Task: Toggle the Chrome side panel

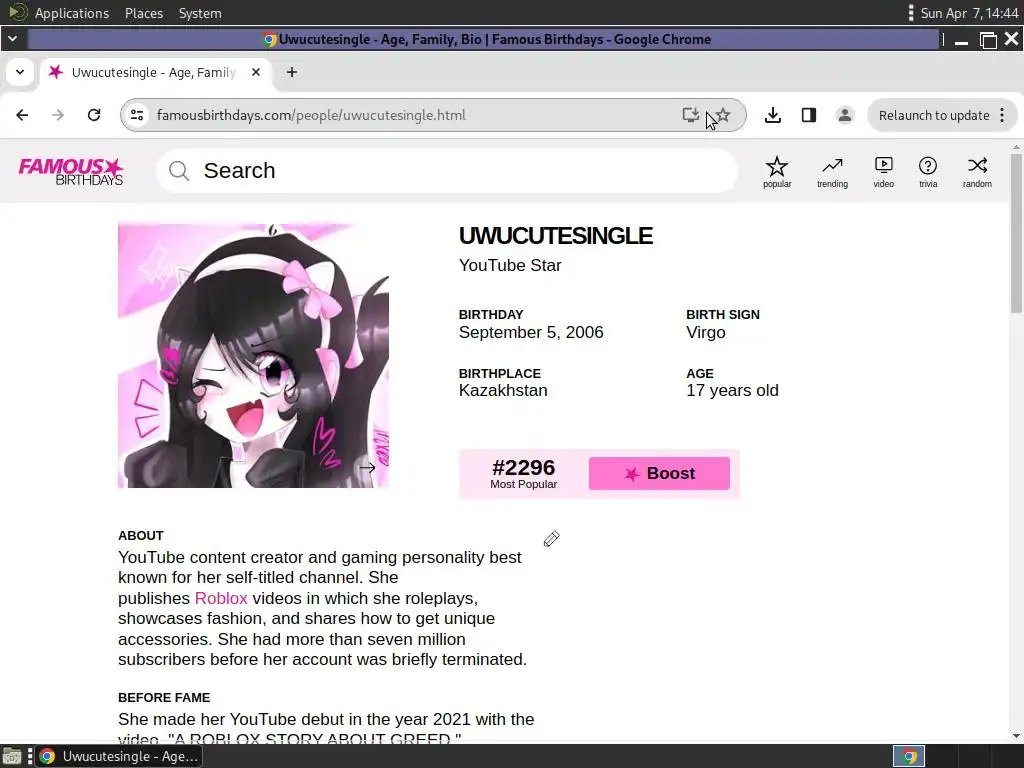Action: [x=808, y=115]
